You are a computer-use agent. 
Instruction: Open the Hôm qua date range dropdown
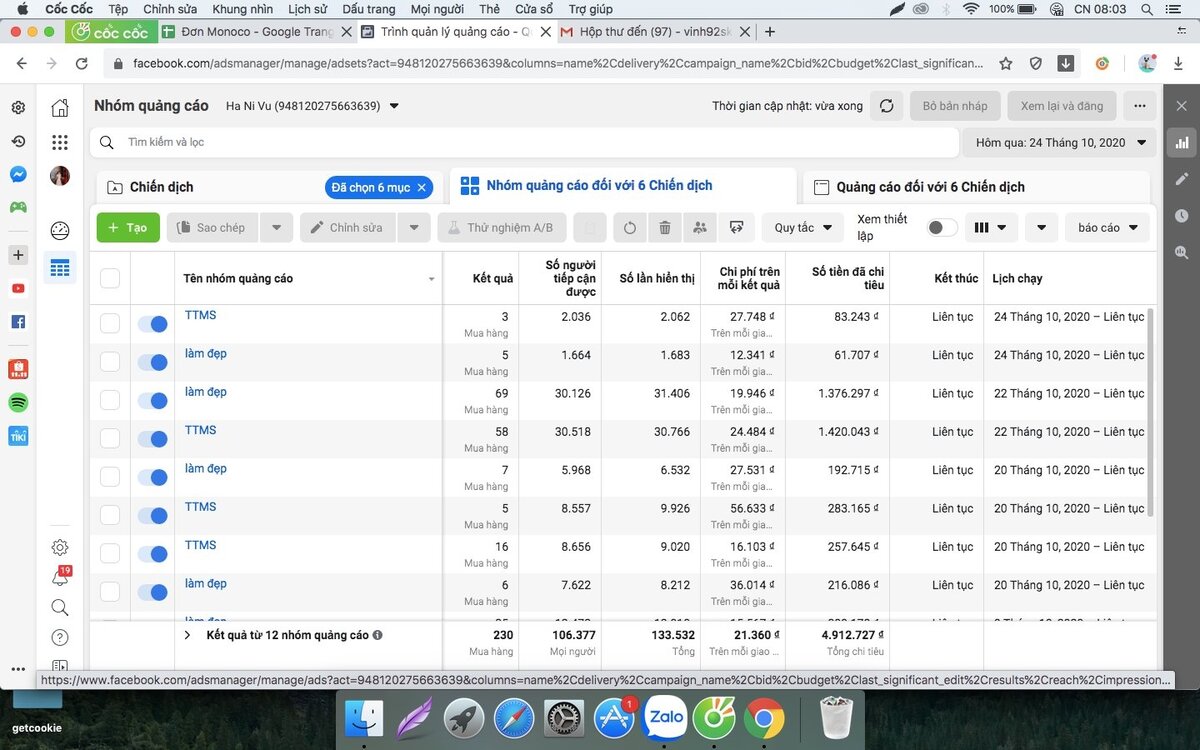click(1059, 143)
